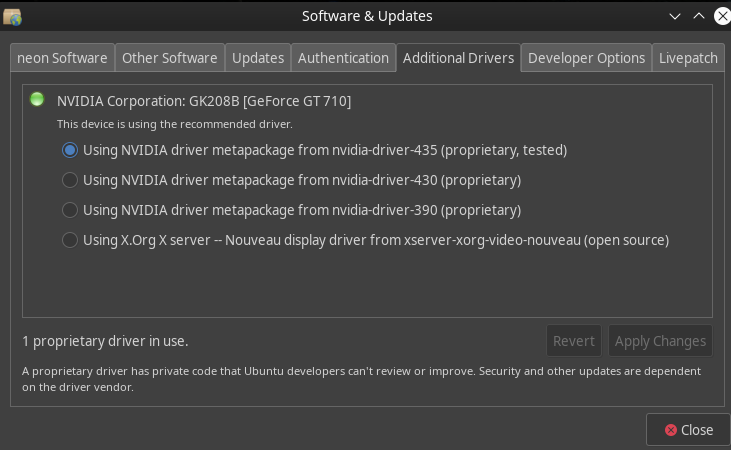This screenshot has height=450, width=731.
Task: Click the NVIDIA GK208B GeForce GT 710 device title
Action: [204, 101]
